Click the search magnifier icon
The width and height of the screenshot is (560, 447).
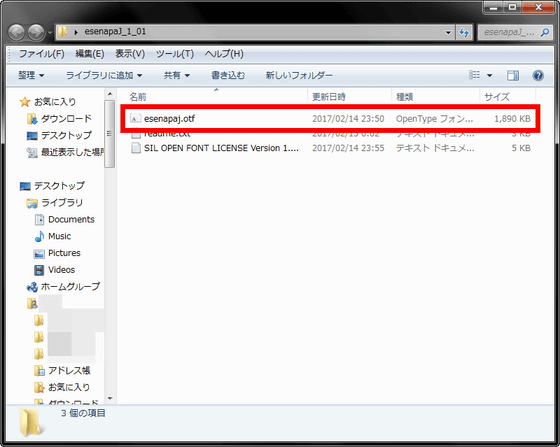545,32
